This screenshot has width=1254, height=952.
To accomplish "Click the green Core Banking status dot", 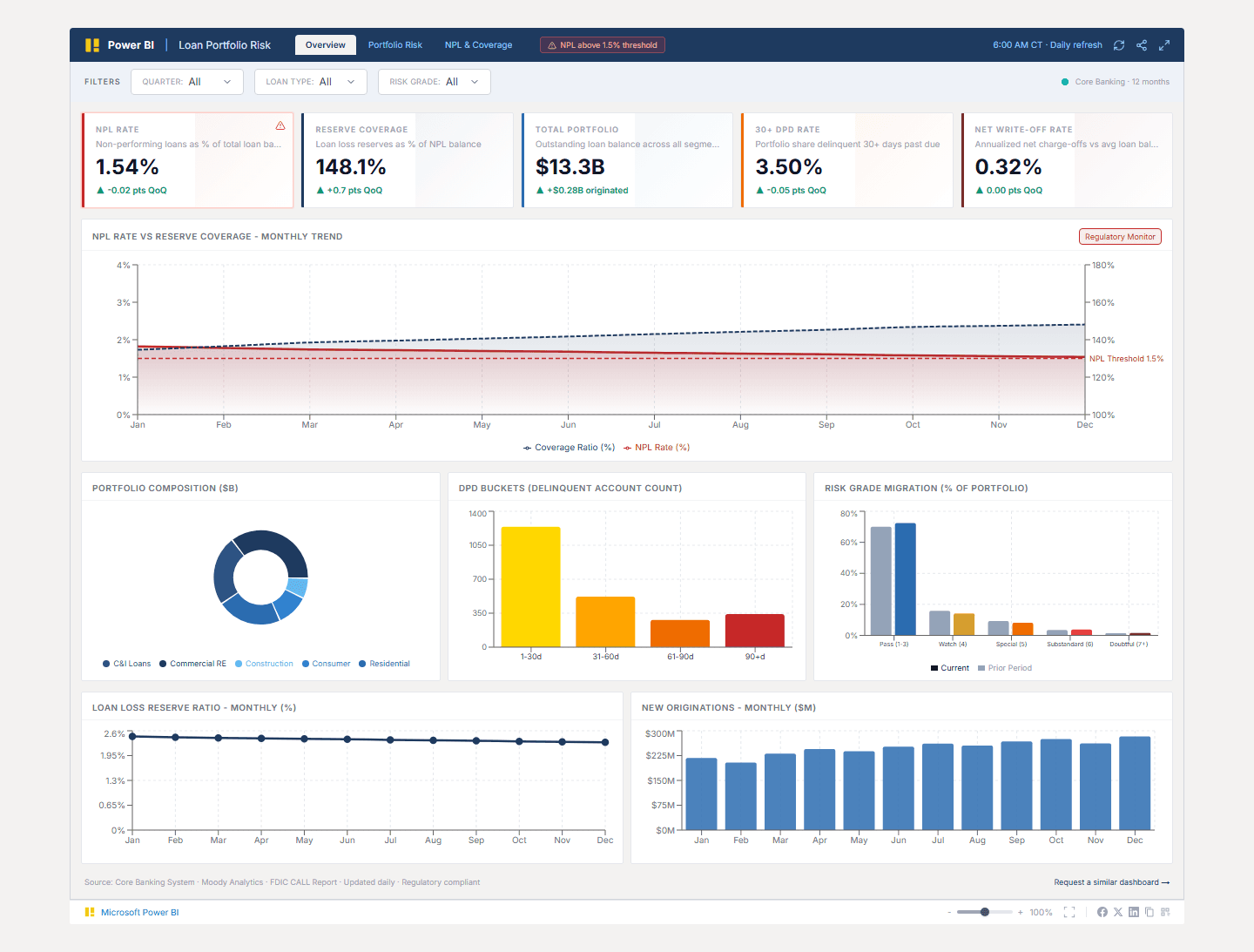I will [x=1065, y=82].
